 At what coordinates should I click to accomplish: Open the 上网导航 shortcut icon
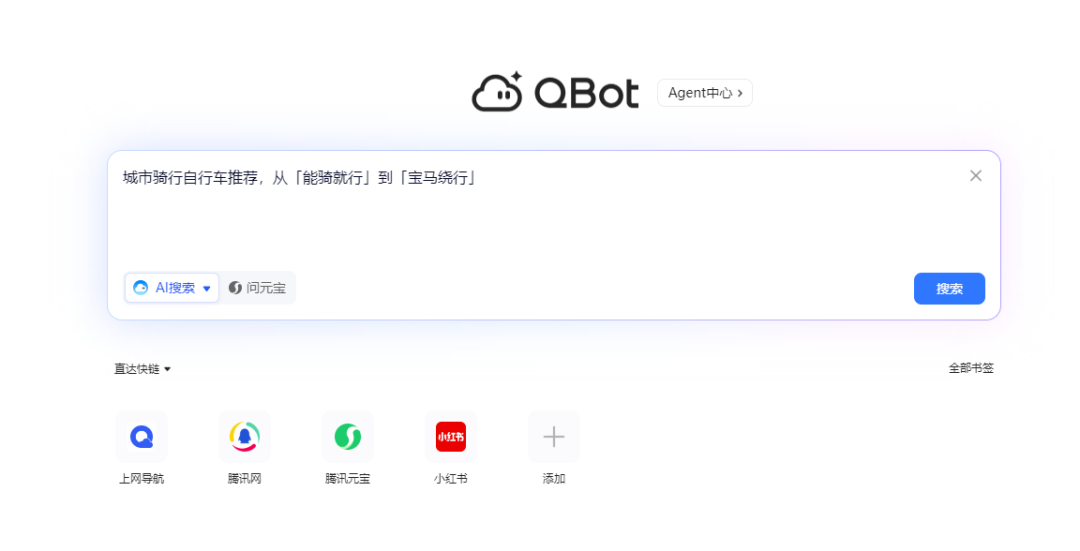tap(141, 437)
